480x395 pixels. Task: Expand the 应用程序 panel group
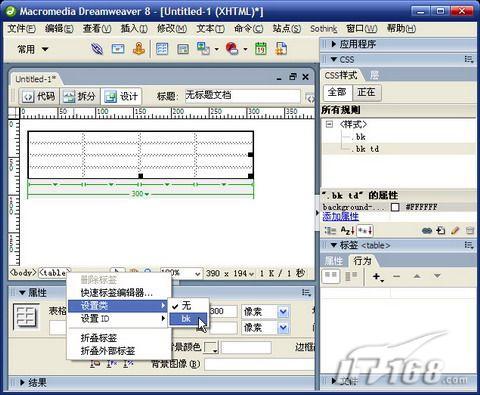(334, 44)
